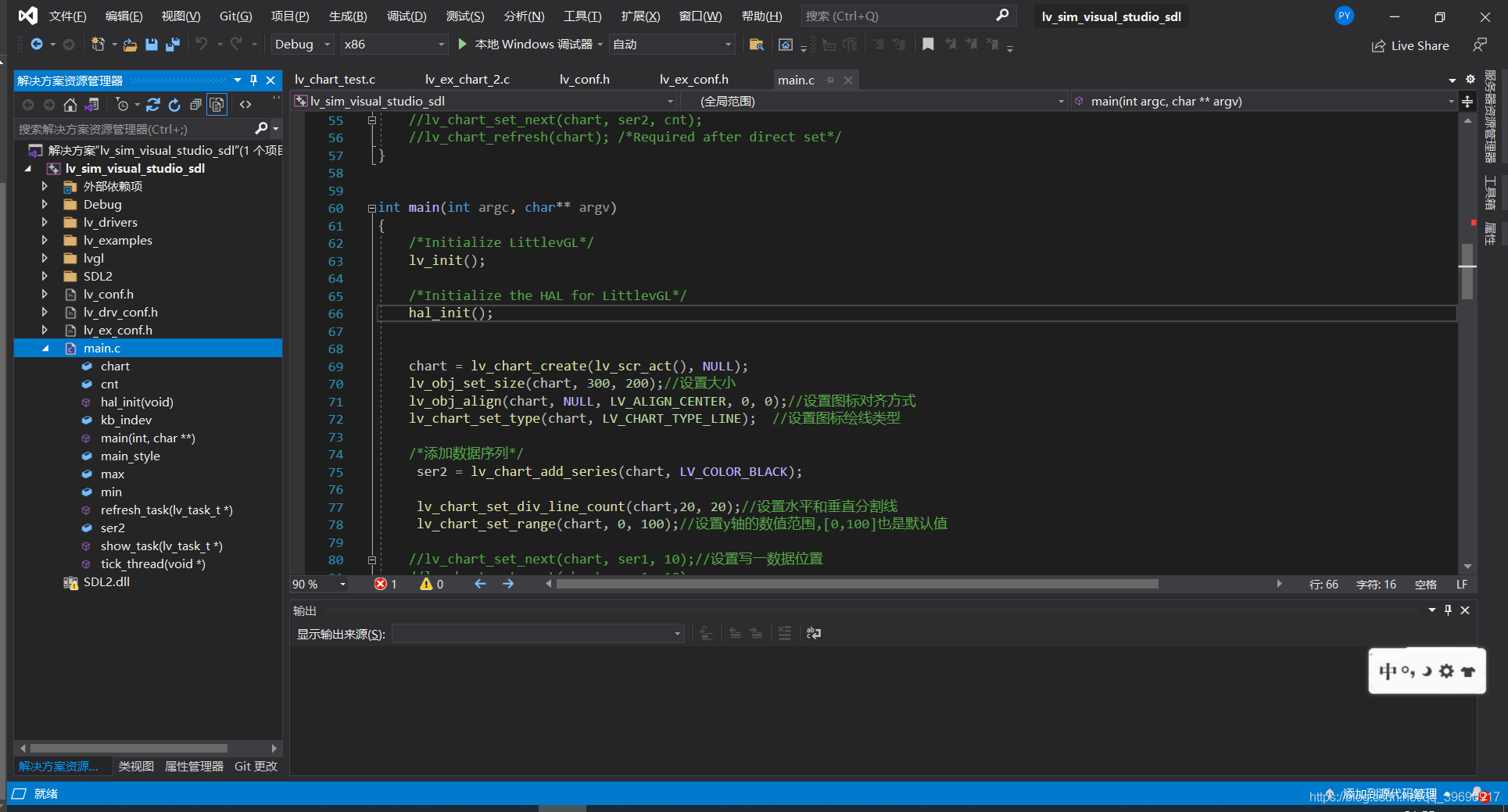Click the warning count indicator showing 0
Image resolution: width=1508 pixels, height=812 pixels.
tap(432, 585)
